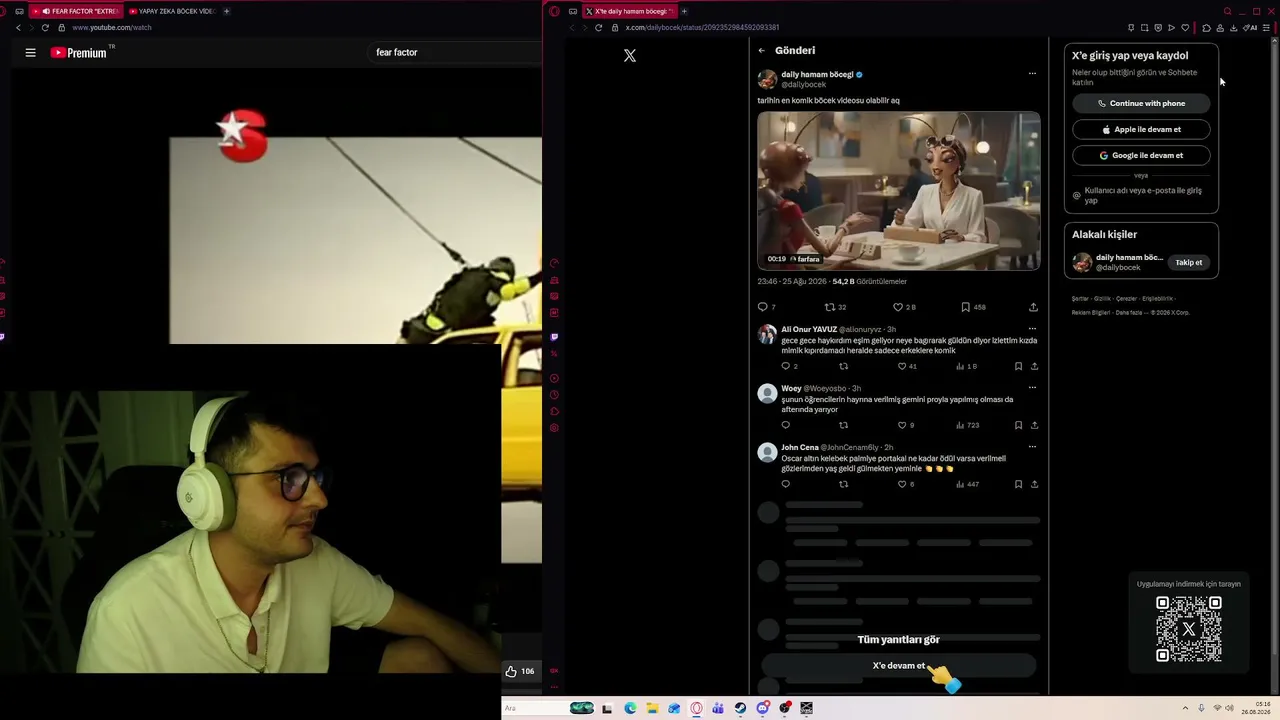Viewport: 1280px width, 720px height.
Task: Open the volume control in system tray
Action: point(1229,708)
